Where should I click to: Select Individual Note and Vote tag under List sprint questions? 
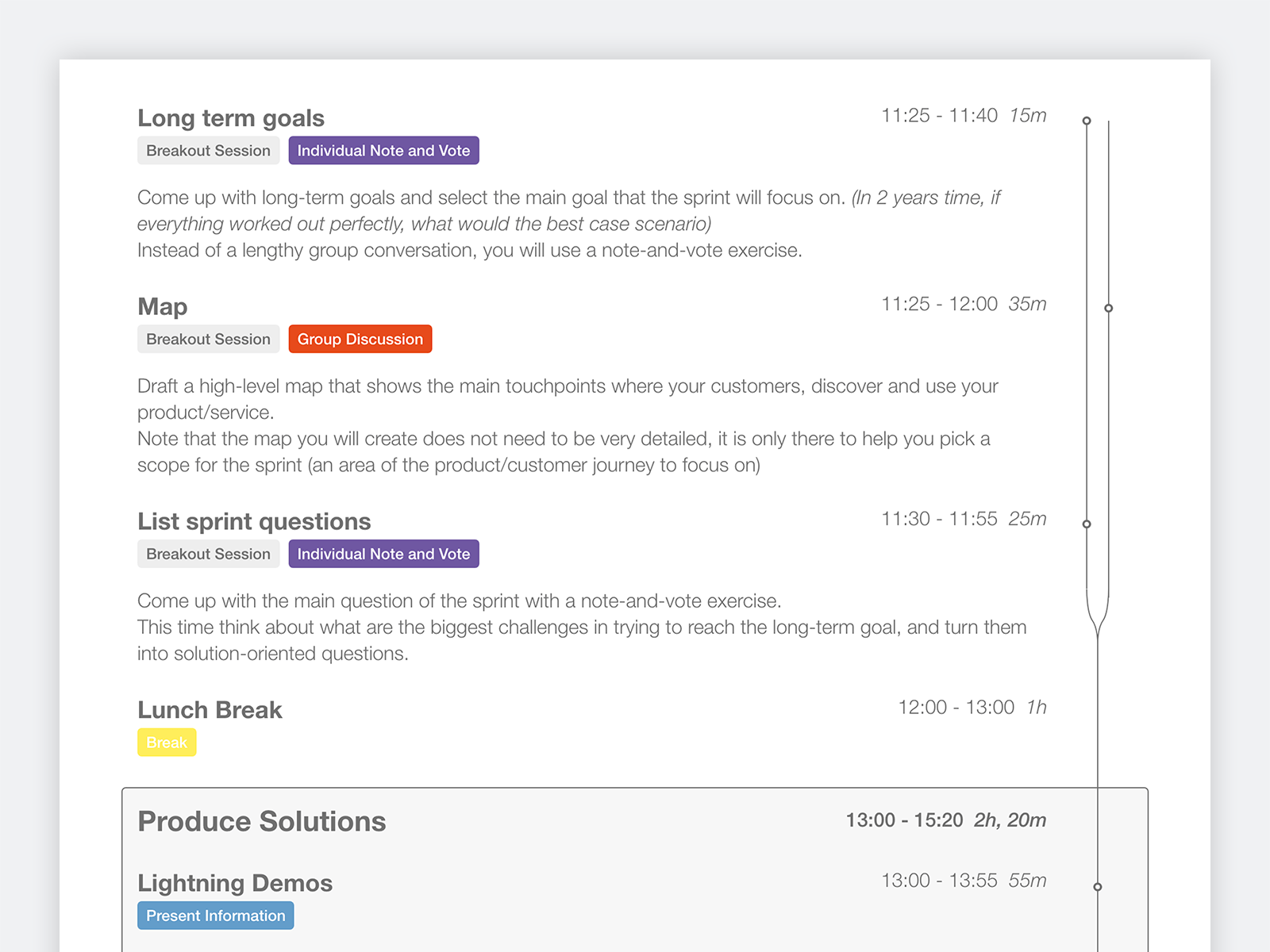pos(383,554)
